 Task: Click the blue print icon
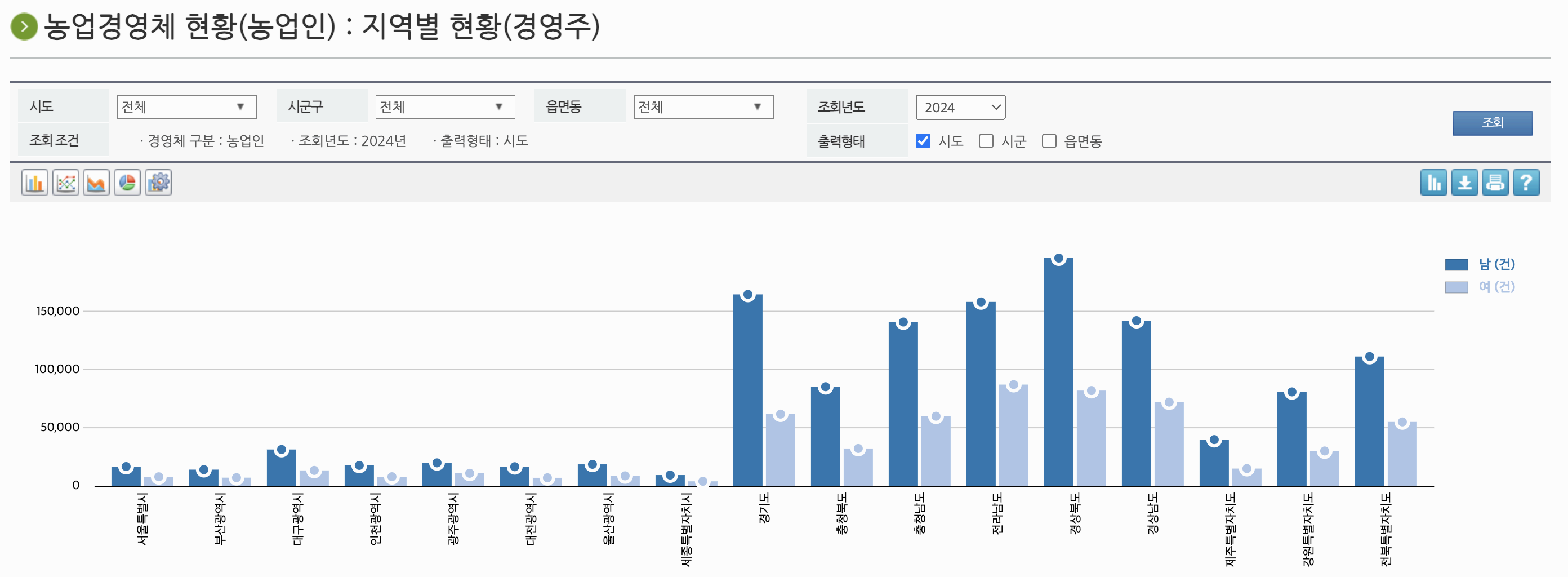[x=1495, y=183]
